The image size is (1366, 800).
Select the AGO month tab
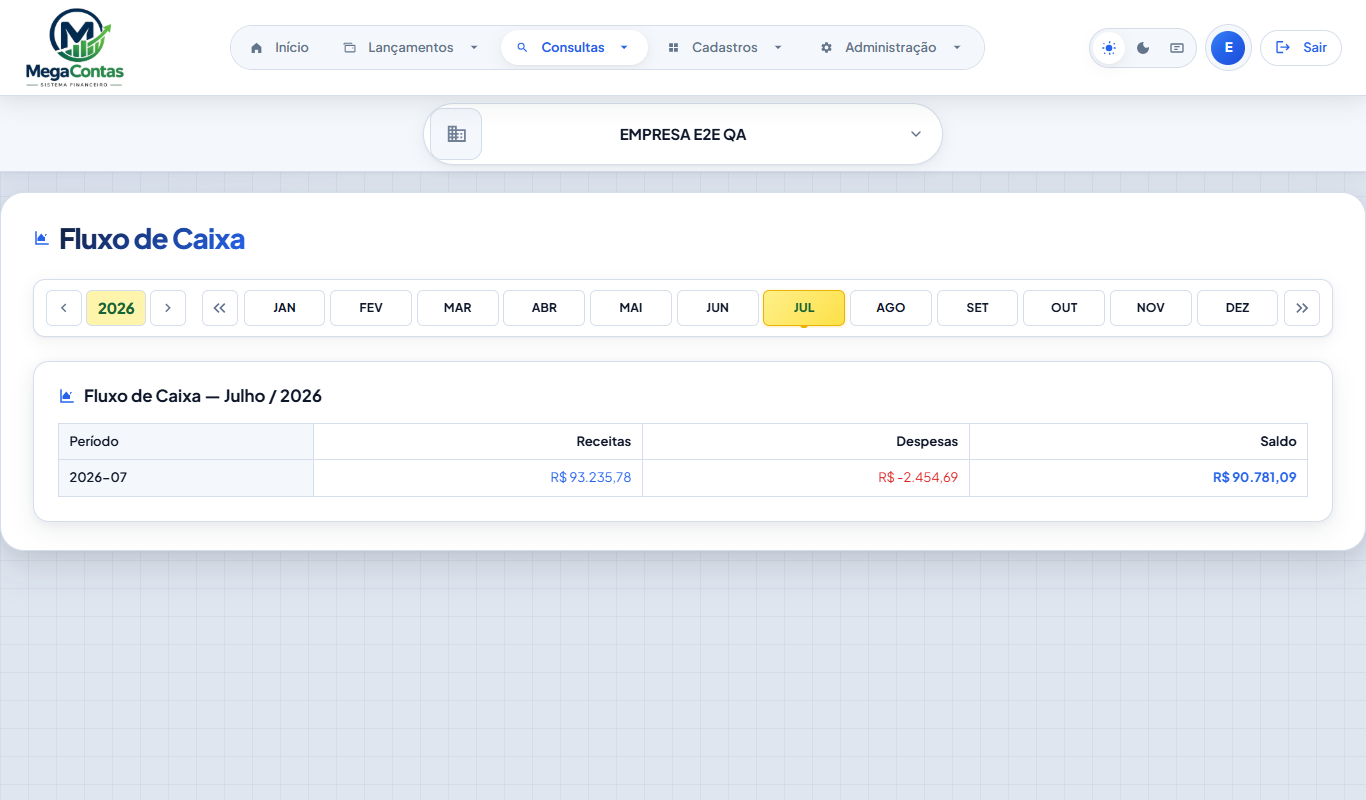point(891,308)
